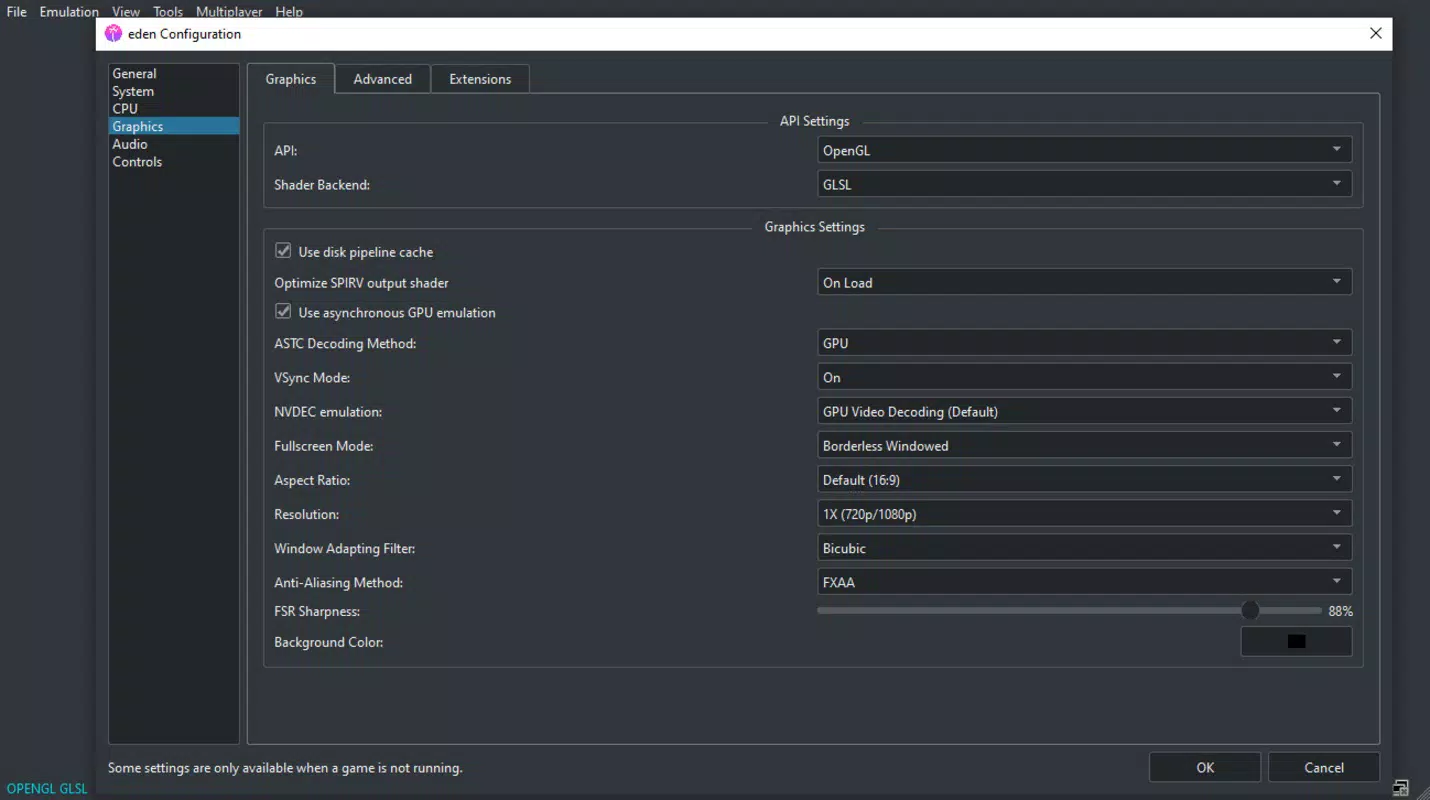This screenshot has width=1430, height=800.
Task: Click the FSR Sharpness slider handle
Action: (1250, 610)
